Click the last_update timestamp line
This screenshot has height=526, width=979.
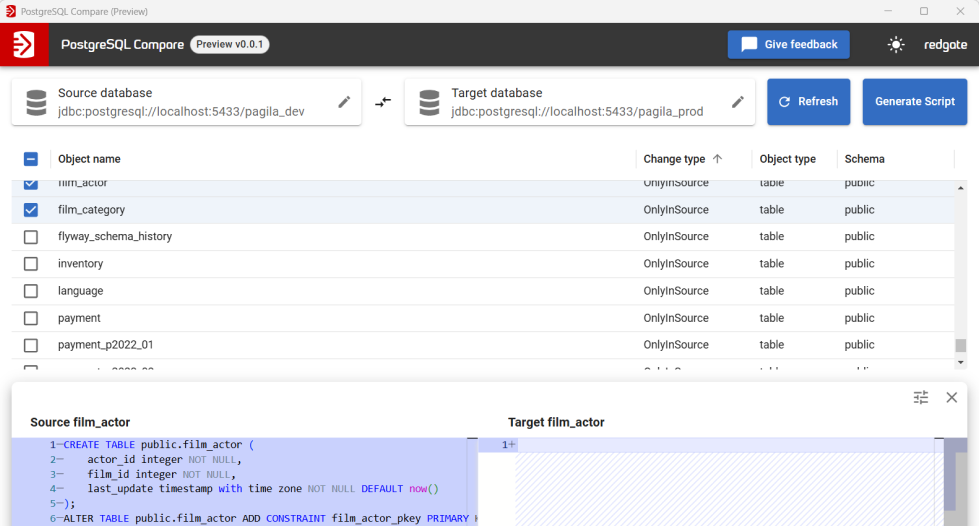(x=263, y=489)
